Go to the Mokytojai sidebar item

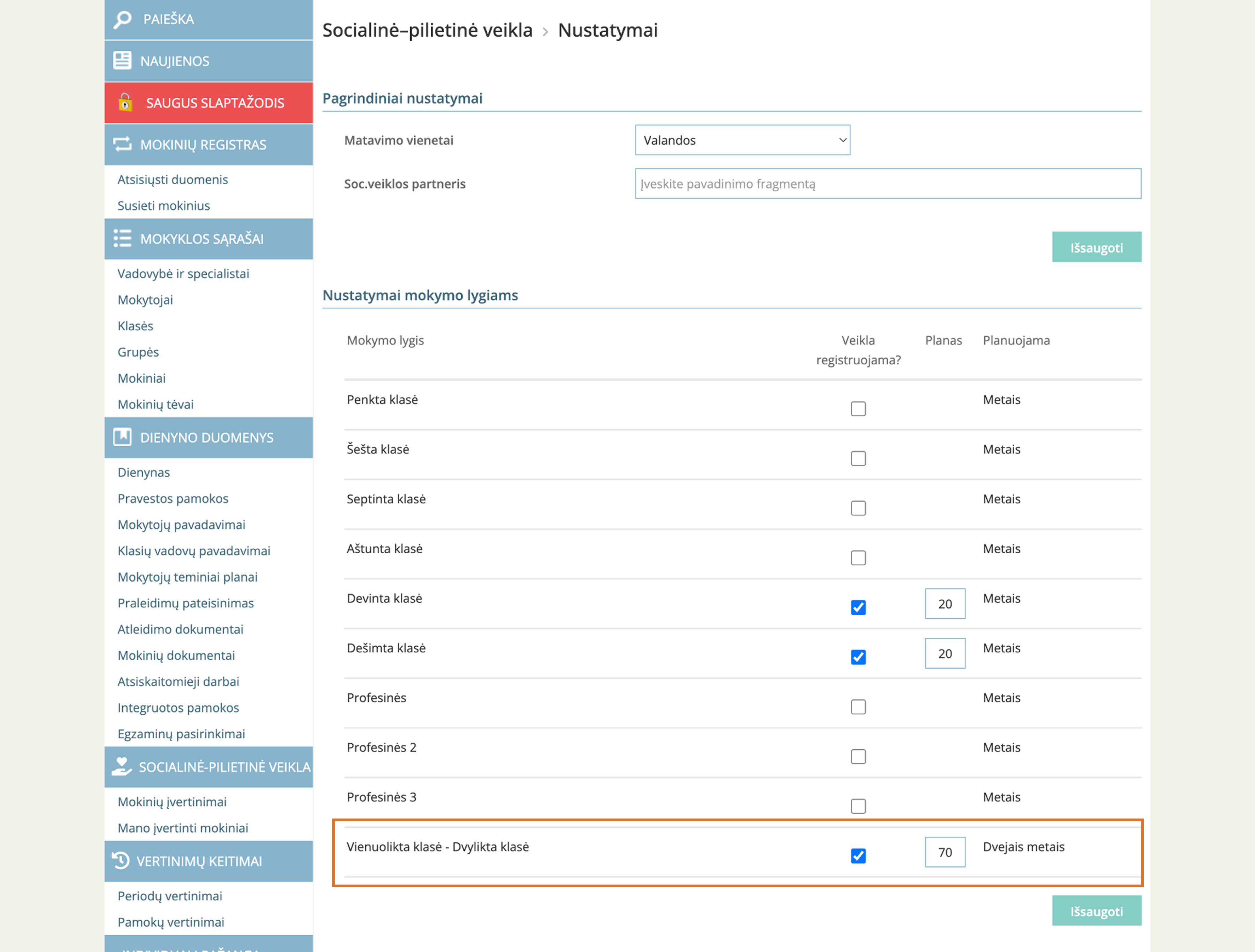pyautogui.click(x=145, y=300)
